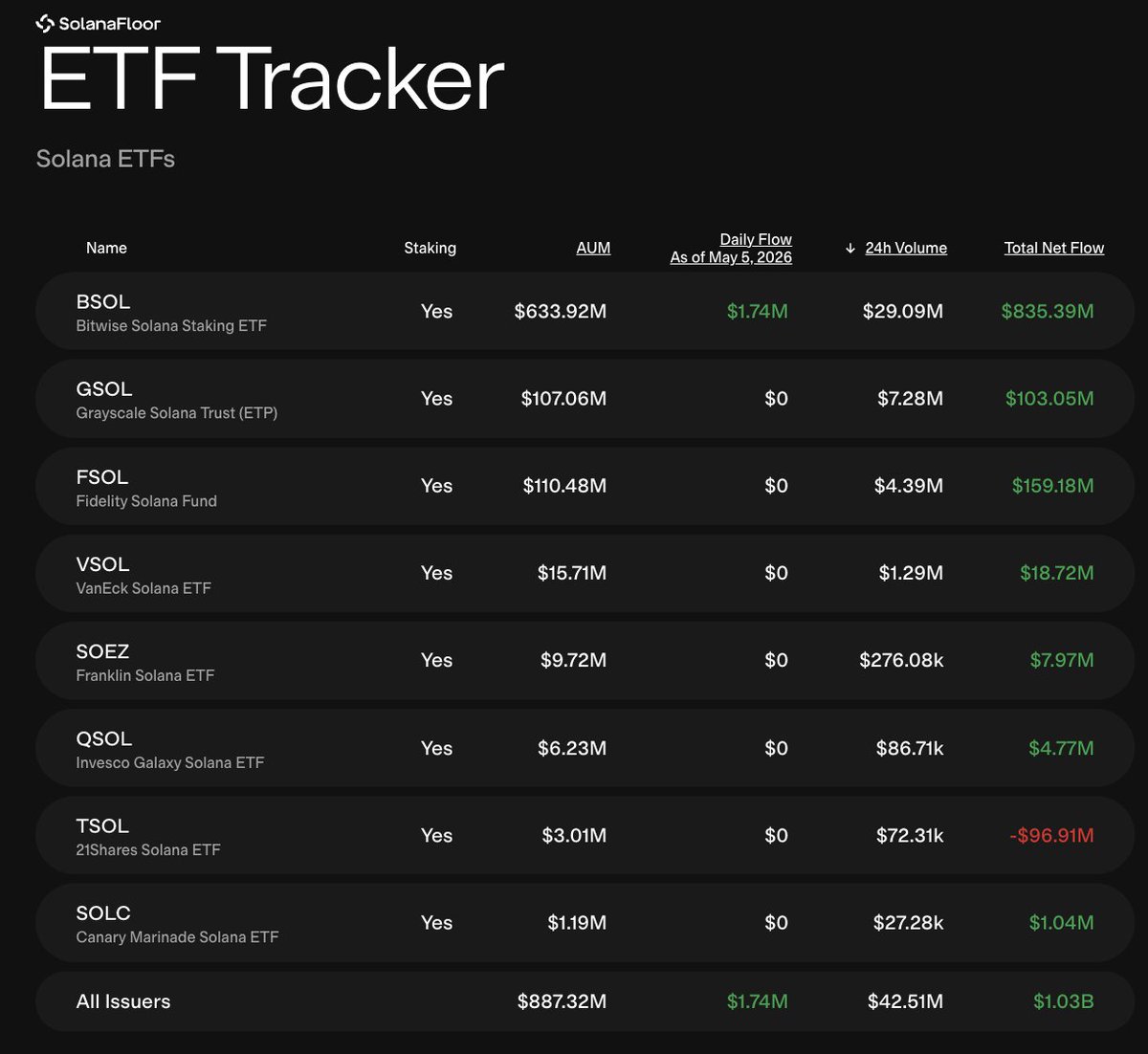This screenshot has width=1148, height=1054.
Task: Click TSOL's negative -$96.91M net flow value
Action: tap(1051, 836)
